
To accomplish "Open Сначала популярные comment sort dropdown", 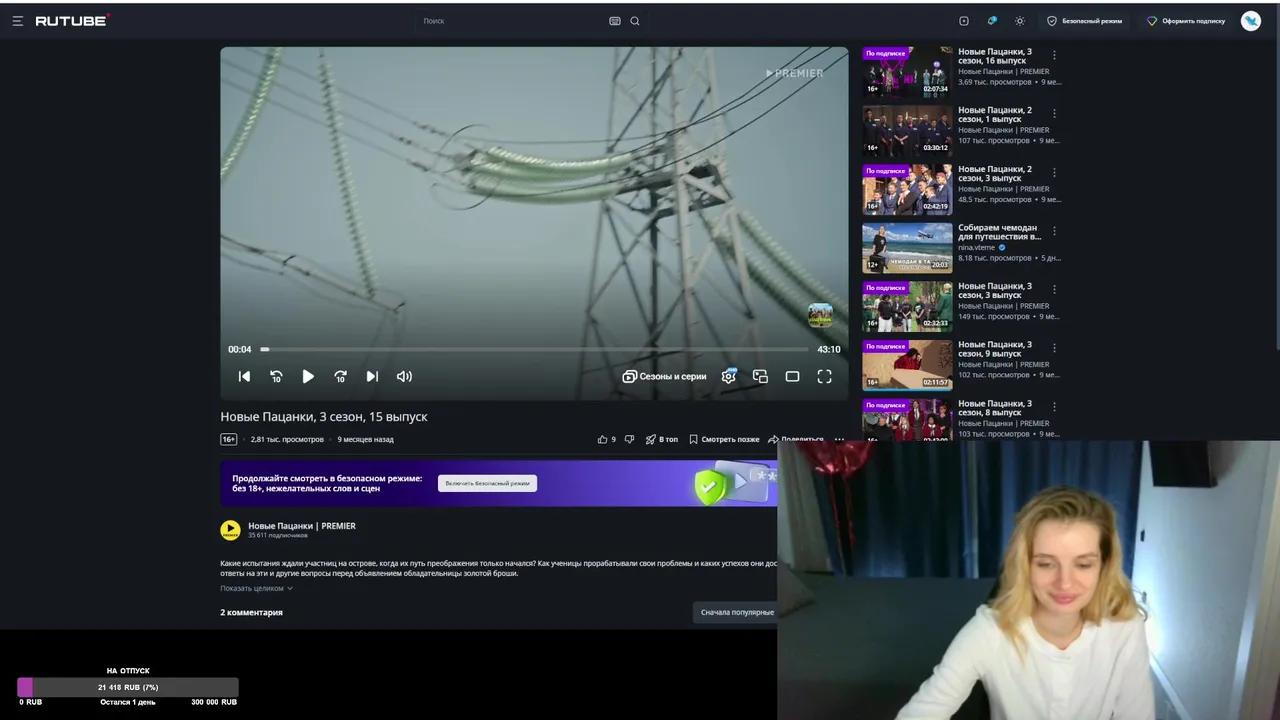I will point(737,612).
